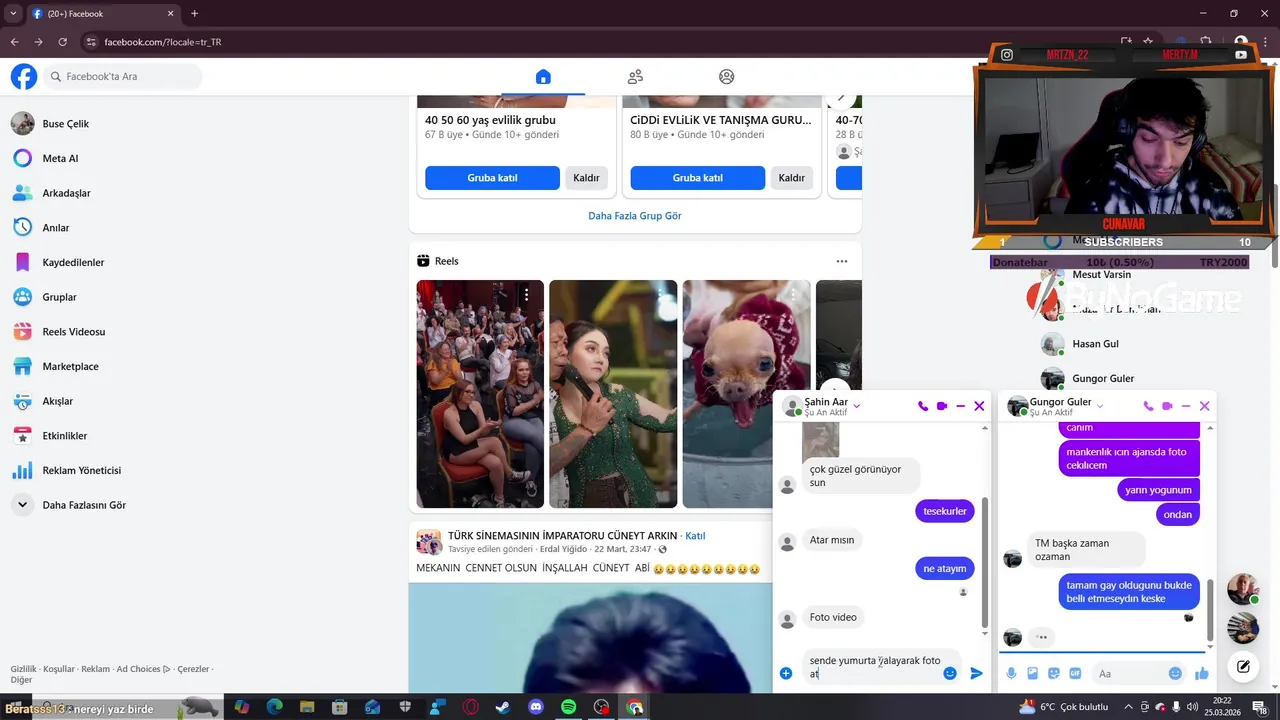Open Discord from the taskbar
Viewport: 1280px width, 720px height.
pyautogui.click(x=536, y=707)
